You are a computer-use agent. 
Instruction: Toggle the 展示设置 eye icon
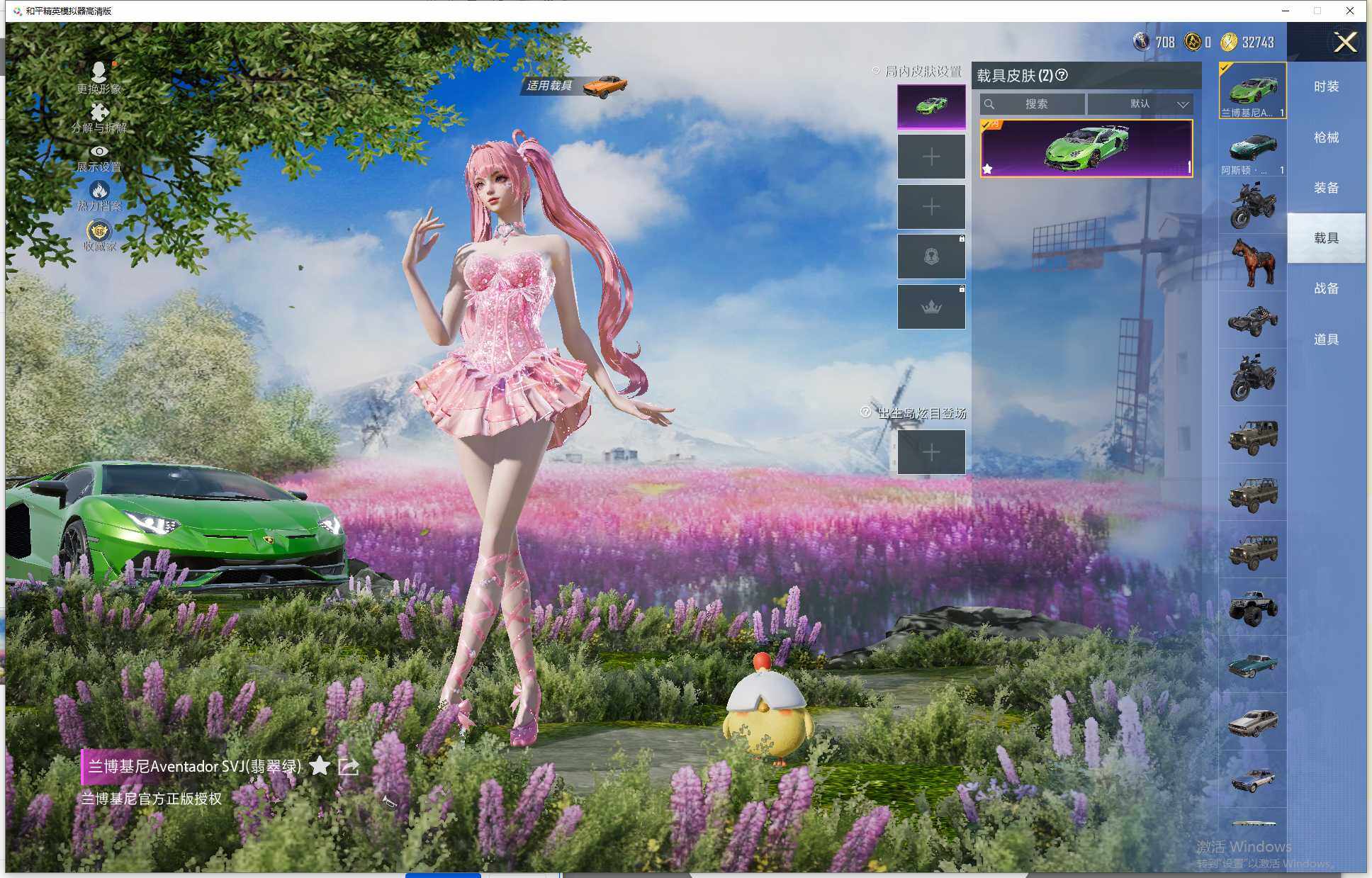(x=99, y=151)
